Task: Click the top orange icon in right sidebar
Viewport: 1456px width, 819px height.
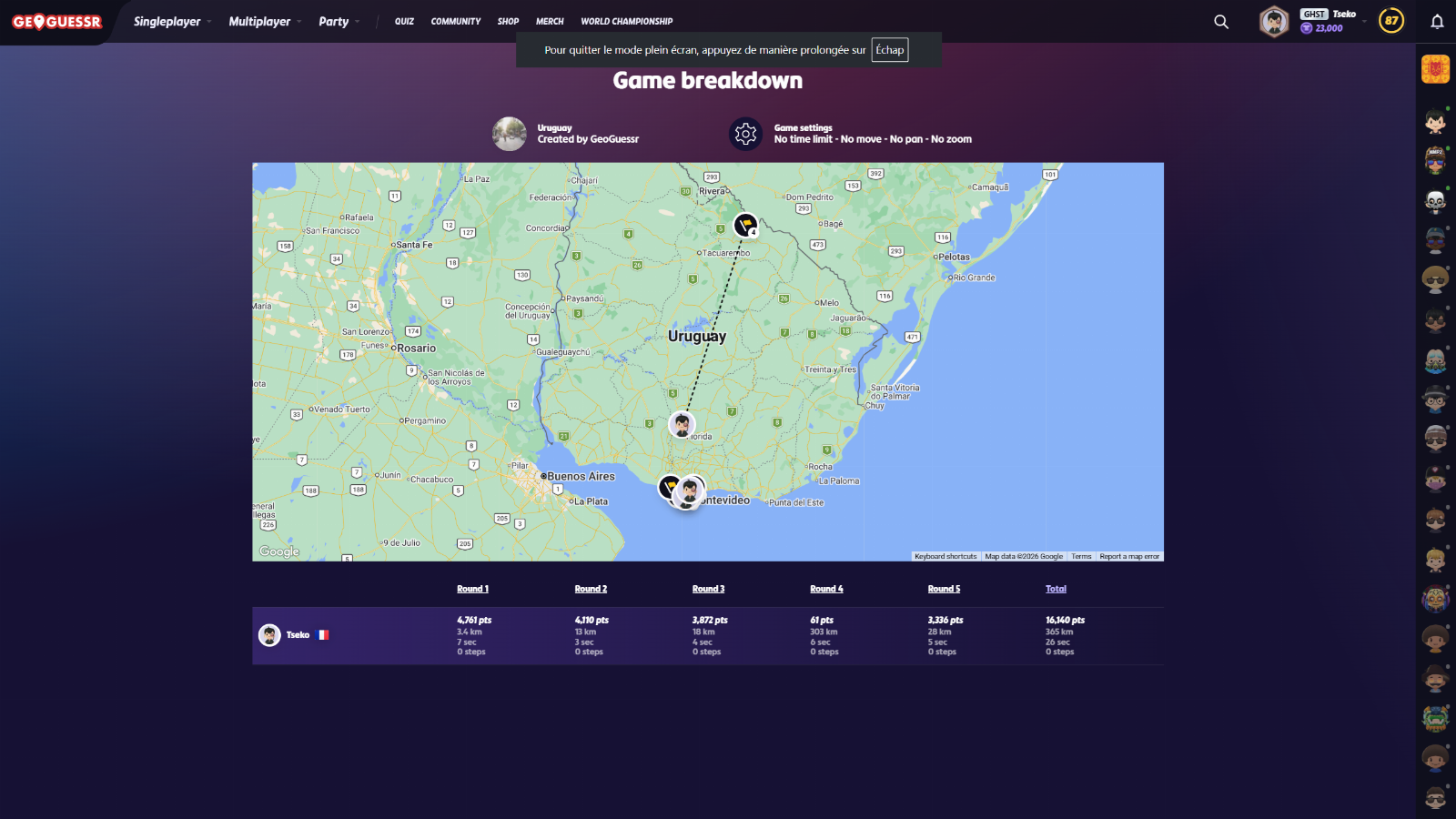Action: tap(1435, 69)
